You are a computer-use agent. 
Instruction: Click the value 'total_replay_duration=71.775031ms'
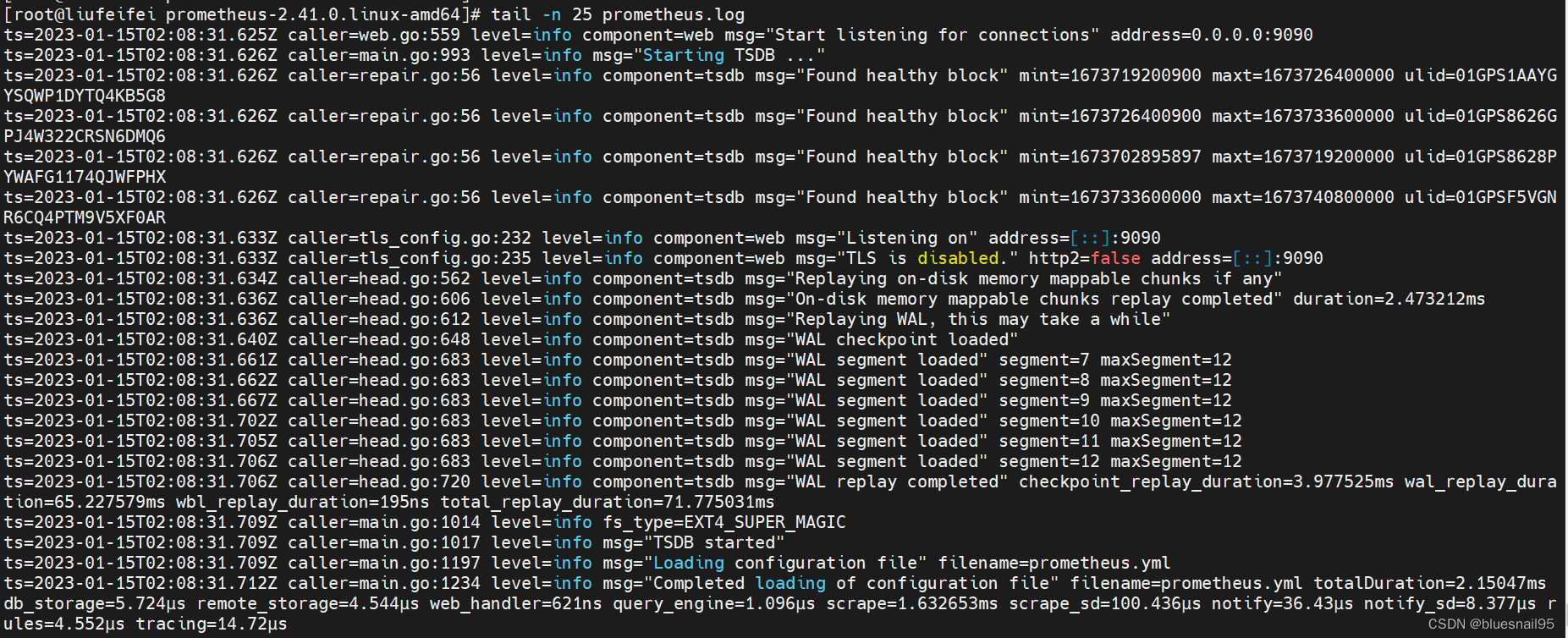(607, 502)
